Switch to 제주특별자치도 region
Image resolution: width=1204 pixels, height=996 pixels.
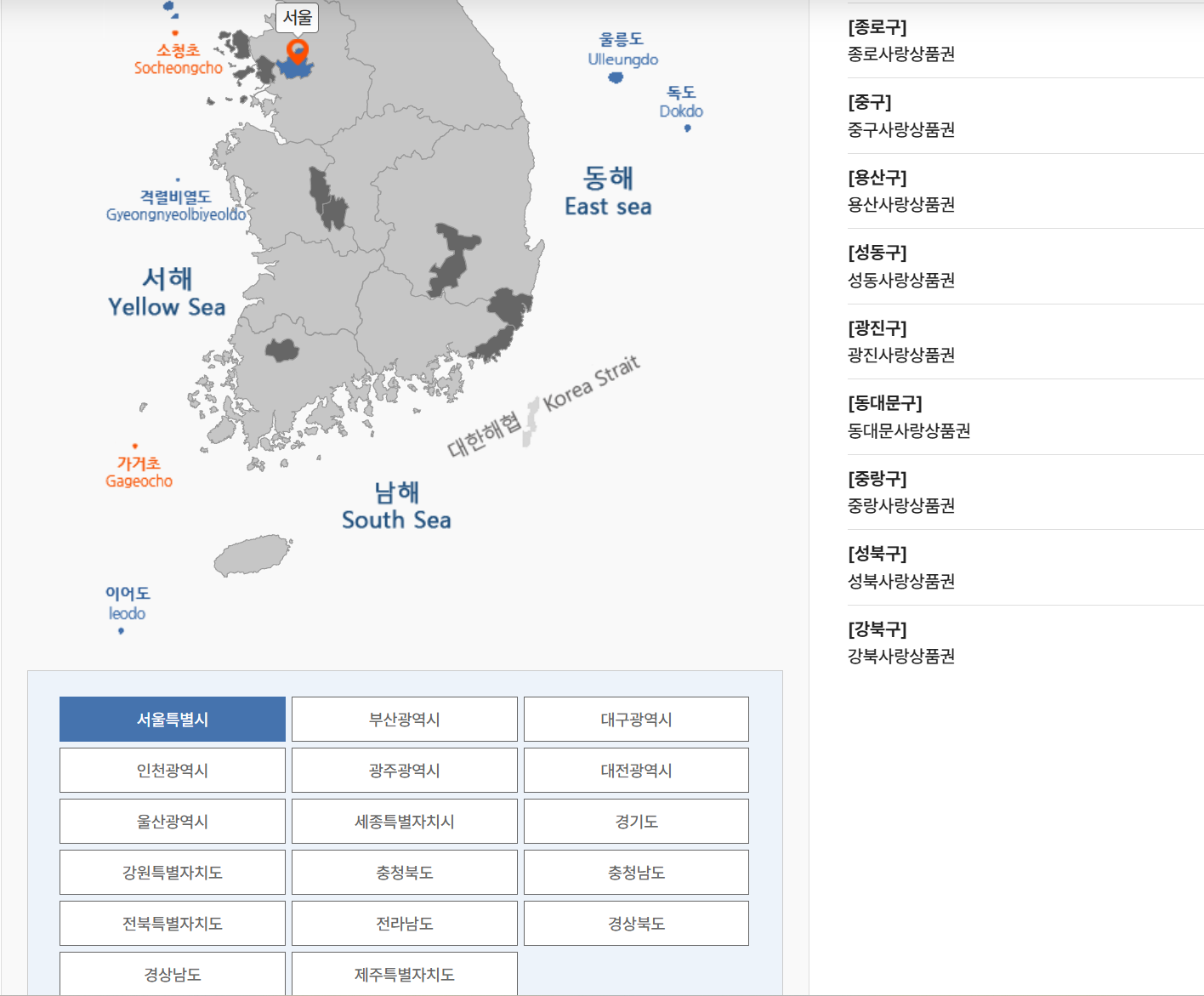pyautogui.click(x=404, y=974)
